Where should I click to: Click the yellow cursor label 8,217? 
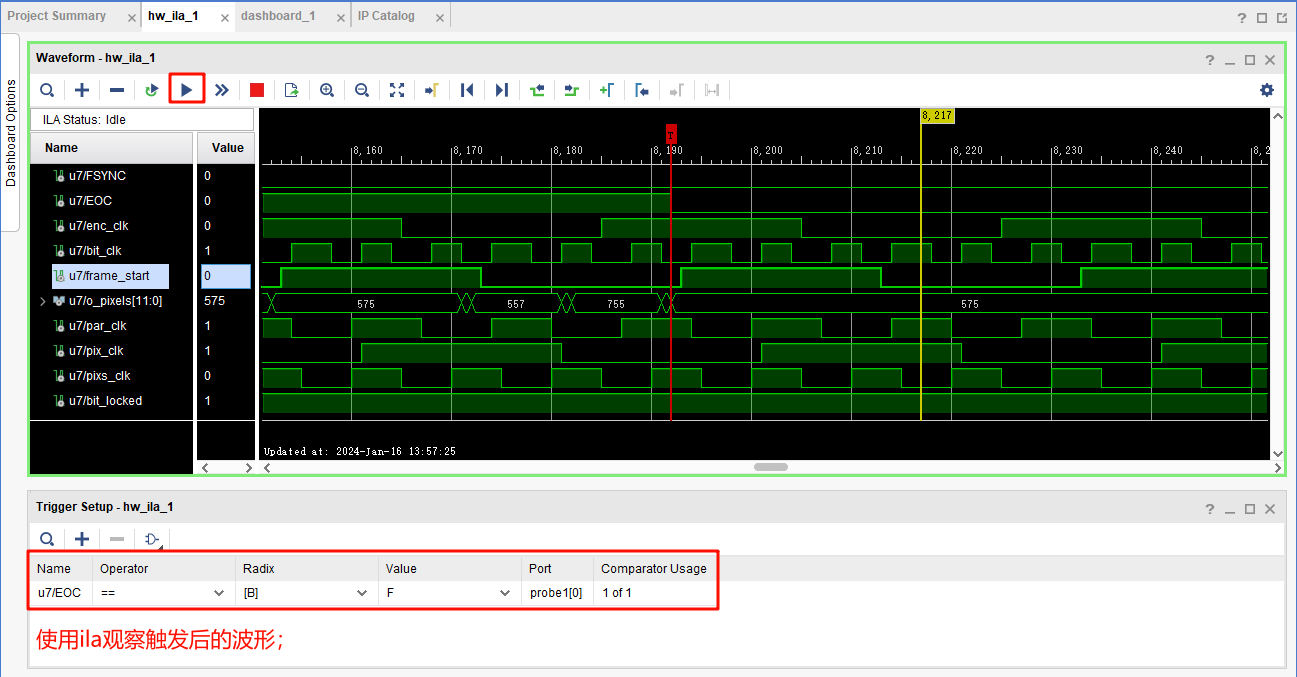click(937, 116)
